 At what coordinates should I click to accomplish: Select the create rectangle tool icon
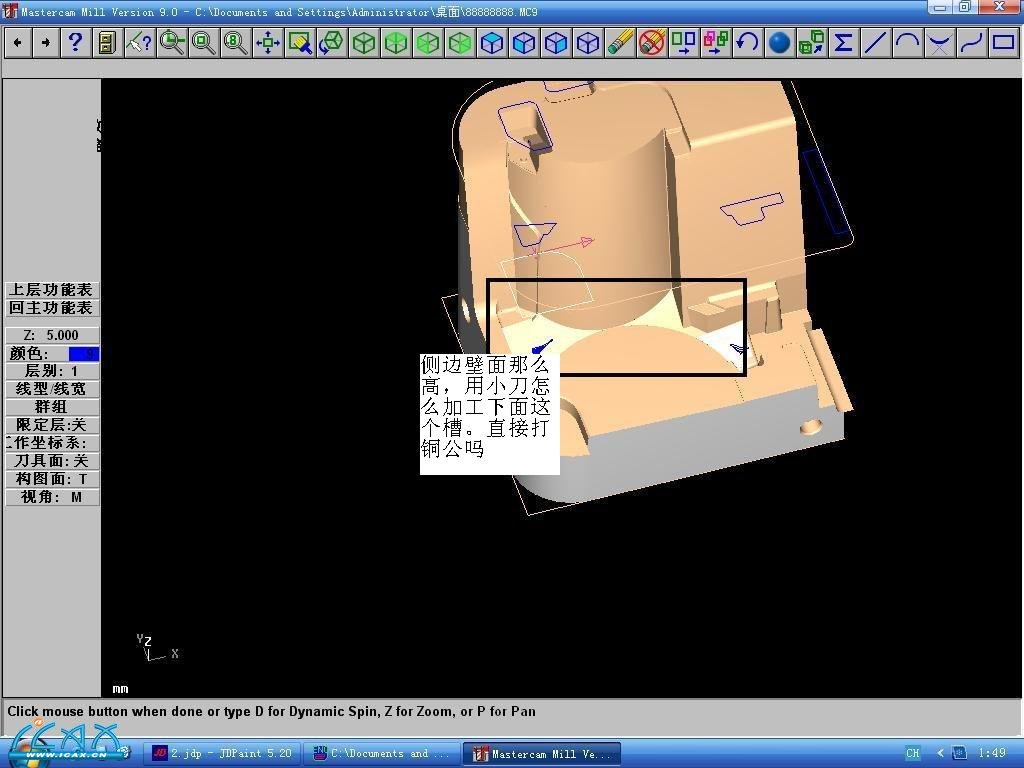(x=1003, y=43)
